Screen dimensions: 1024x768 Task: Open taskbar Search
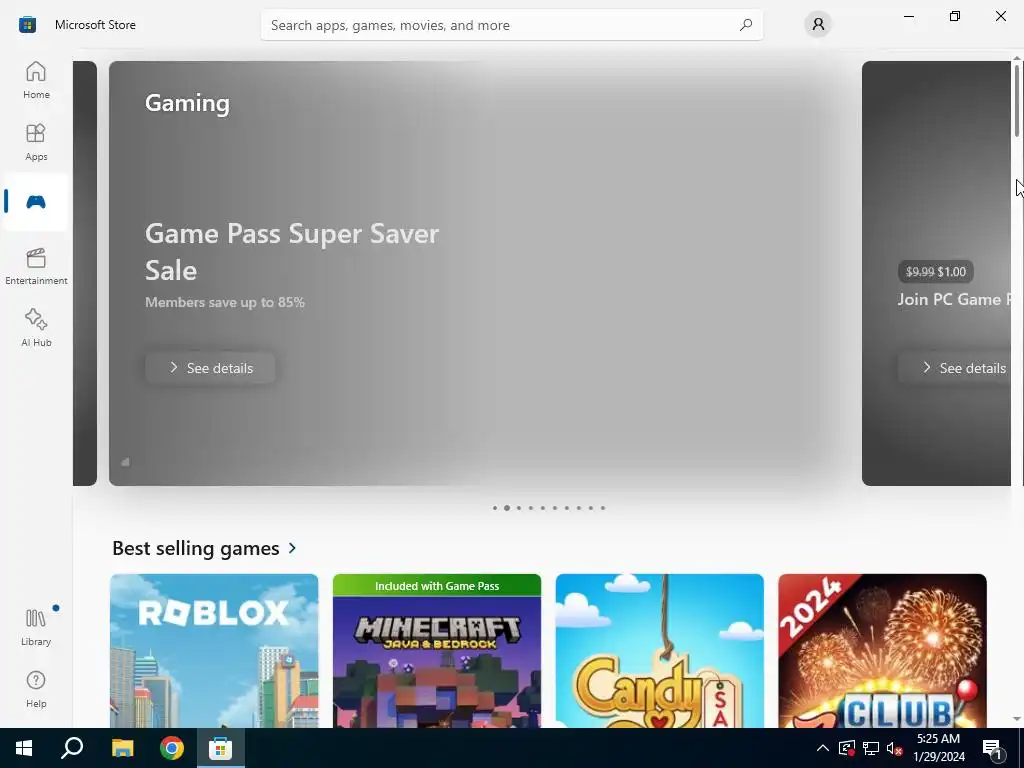coord(72,748)
